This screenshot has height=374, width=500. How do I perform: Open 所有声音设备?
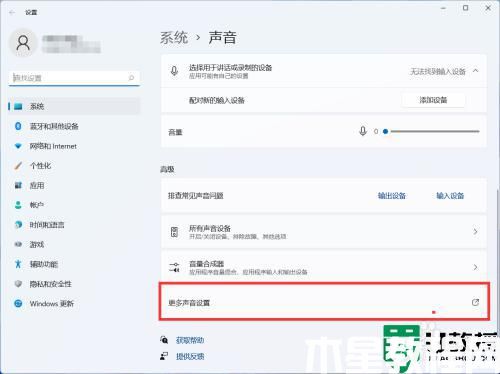pyautogui.click(x=324, y=232)
